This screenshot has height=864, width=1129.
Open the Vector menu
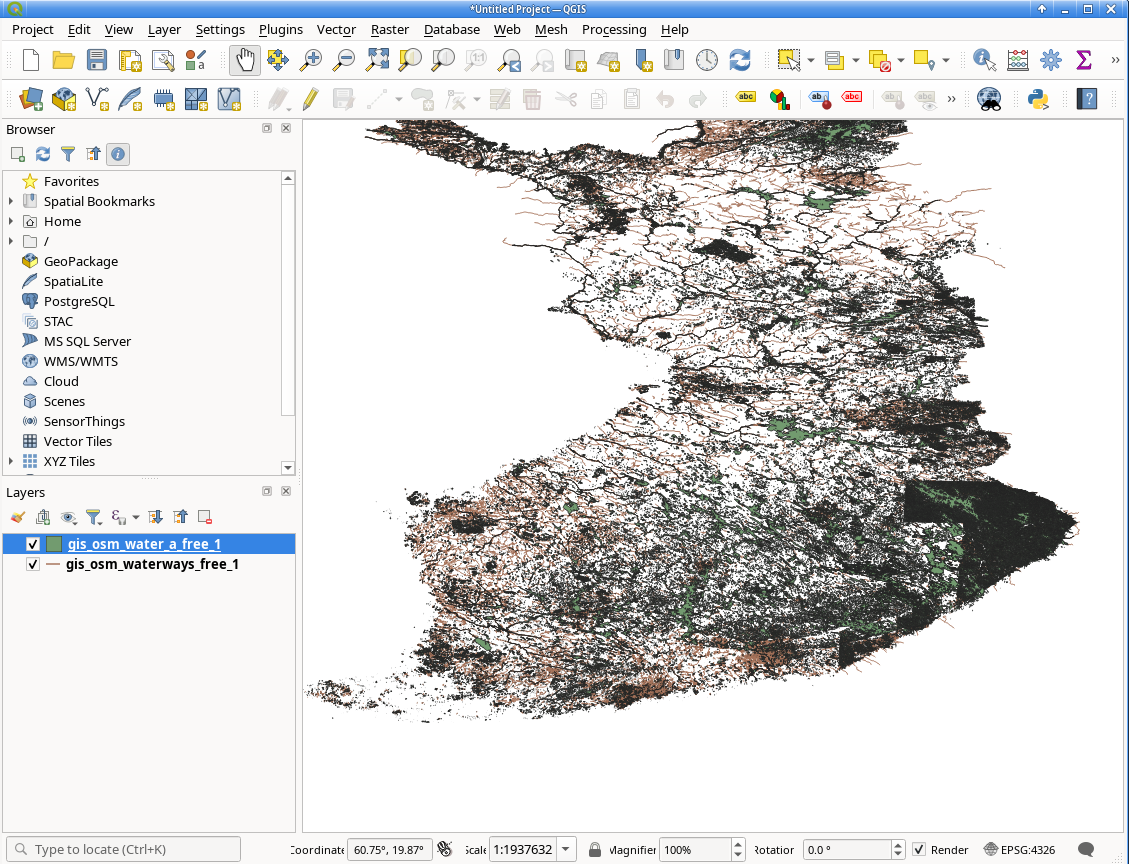(336, 30)
